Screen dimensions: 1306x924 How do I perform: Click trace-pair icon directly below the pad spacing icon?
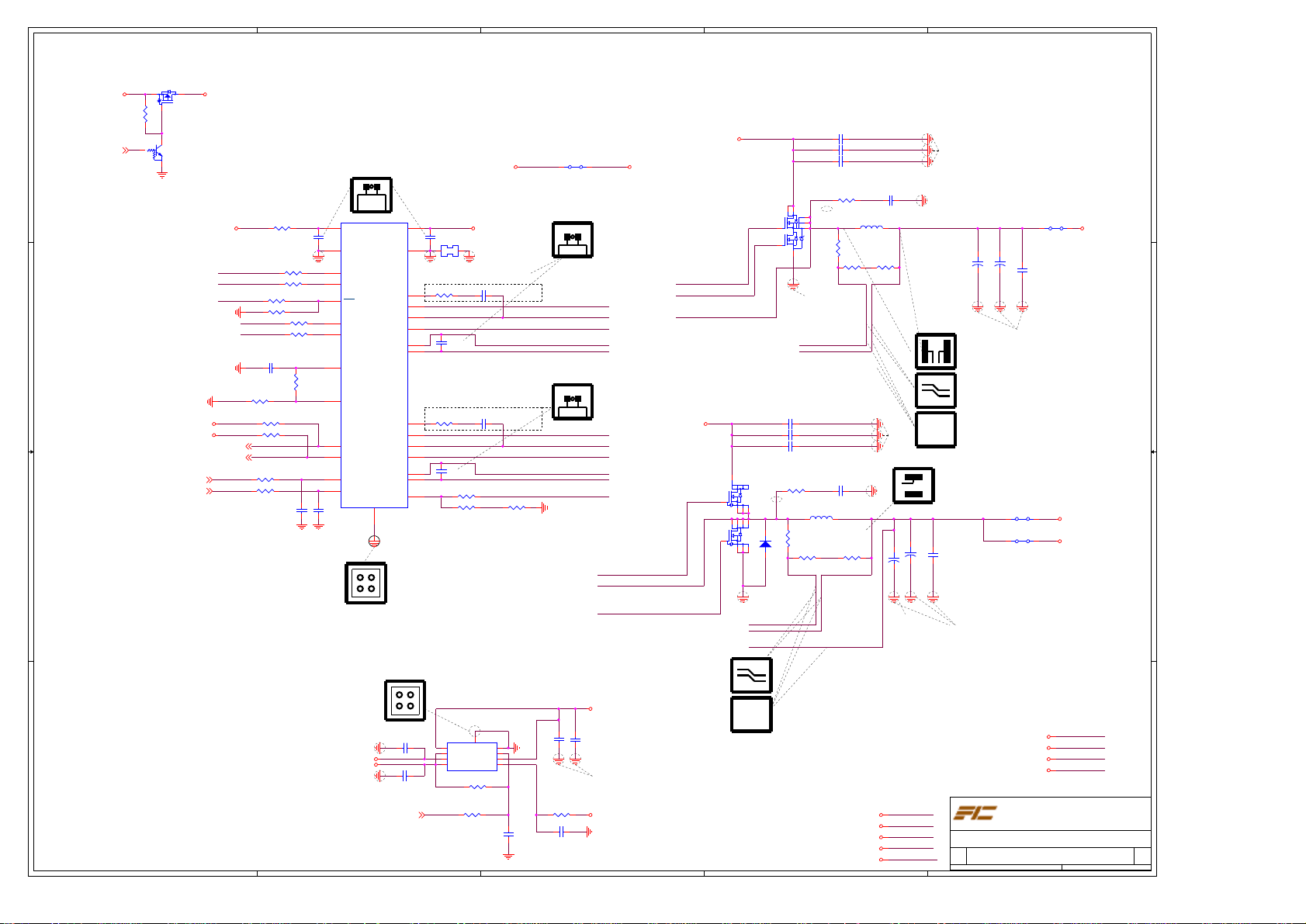click(x=936, y=391)
